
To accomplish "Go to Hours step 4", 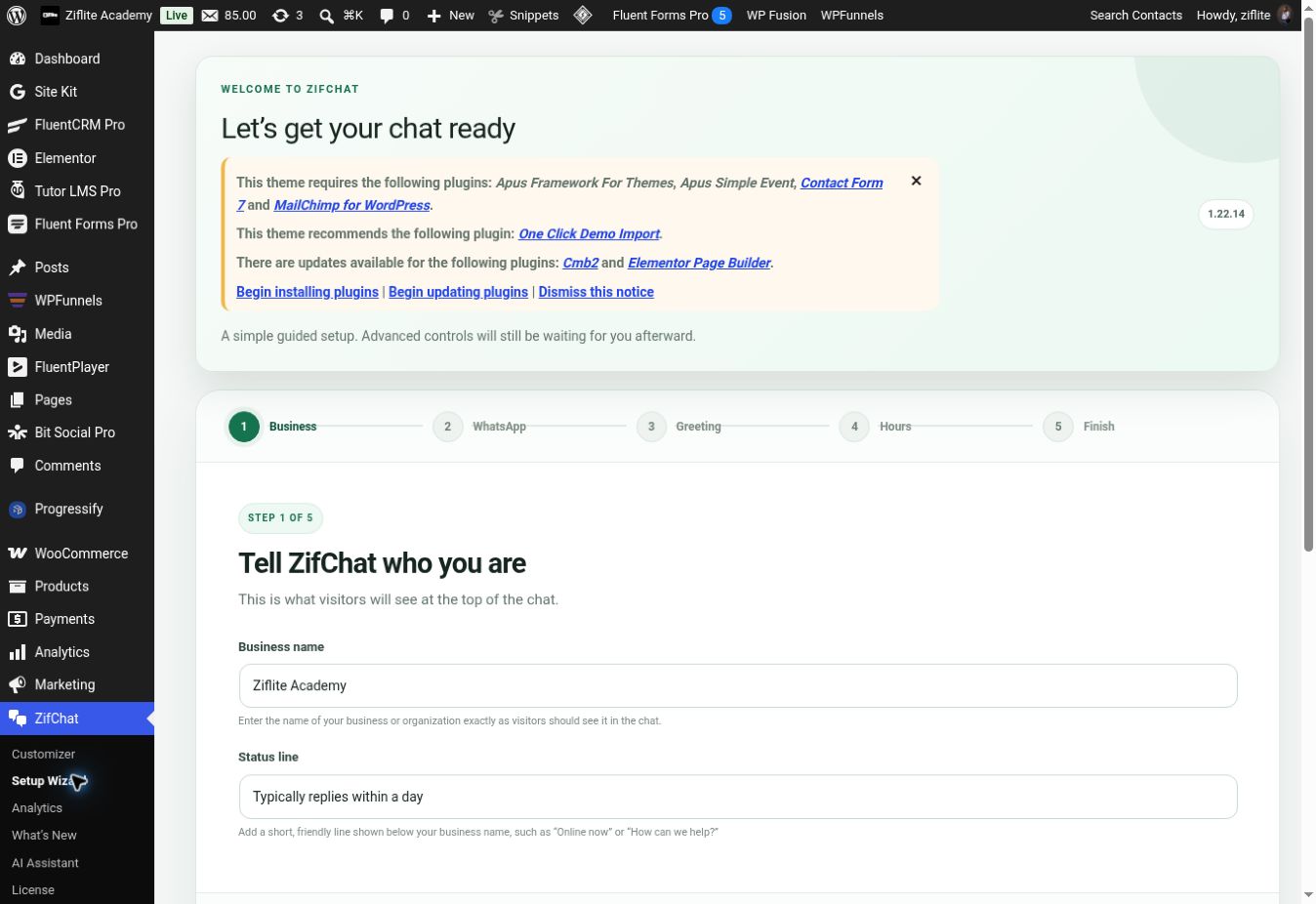I will tap(876, 427).
